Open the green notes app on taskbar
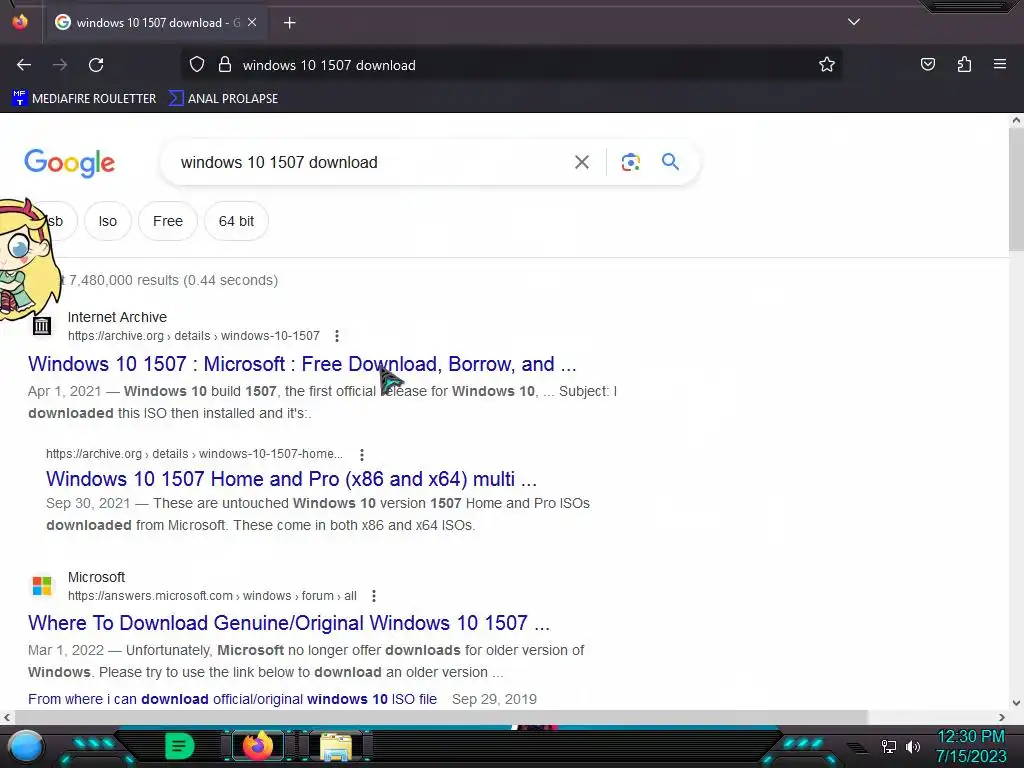The height and width of the screenshot is (768, 1024). point(179,746)
